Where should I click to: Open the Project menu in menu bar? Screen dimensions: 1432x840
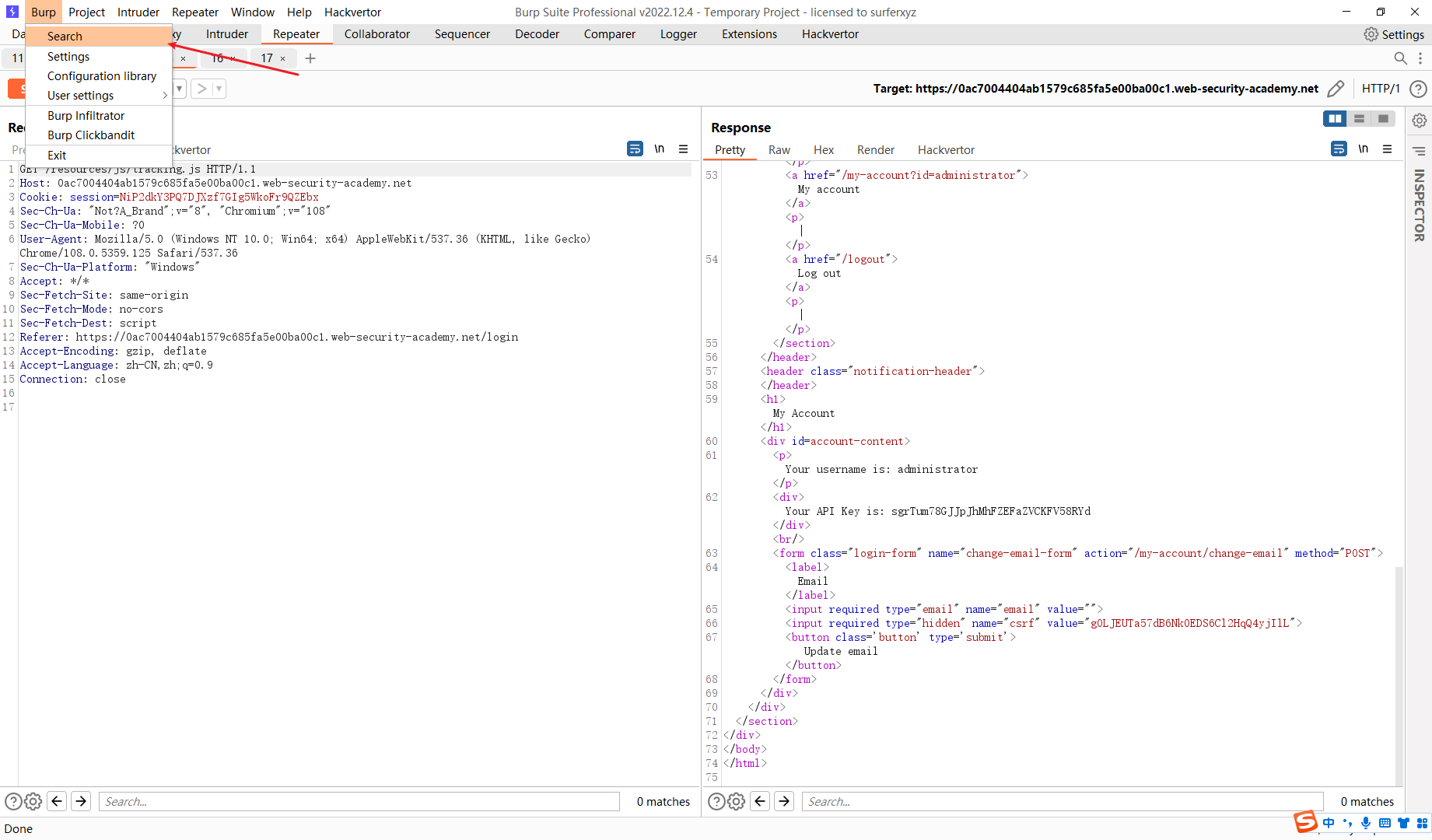pos(86,12)
